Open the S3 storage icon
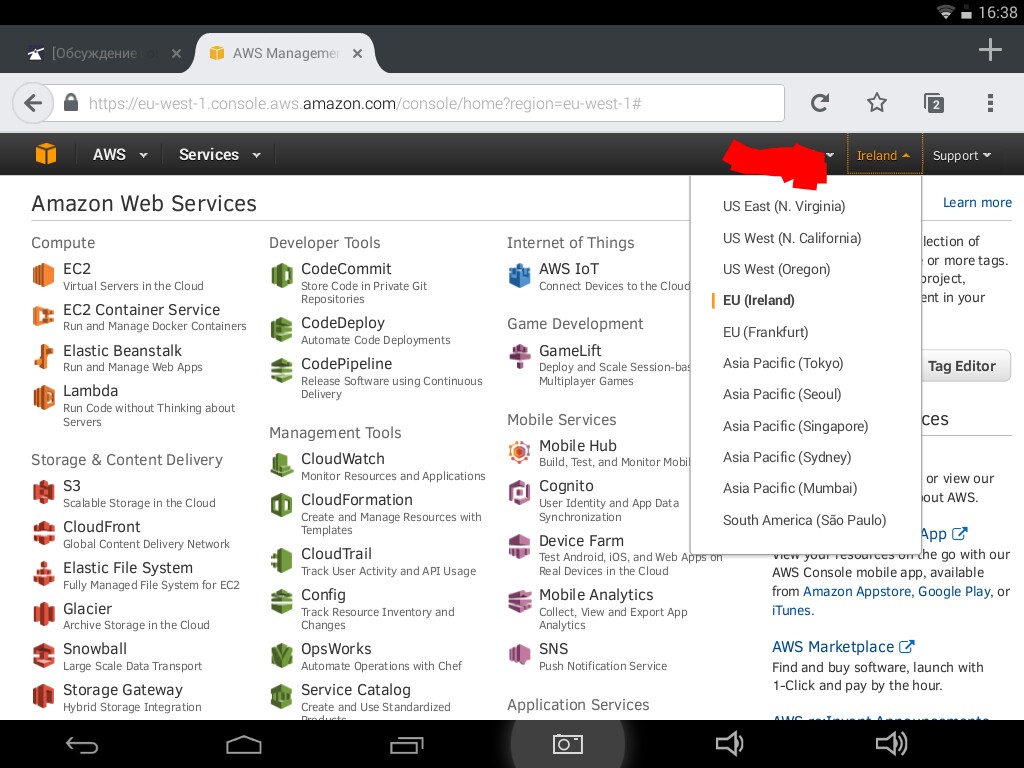Image resolution: width=1024 pixels, height=768 pixels. pos(43,492)
